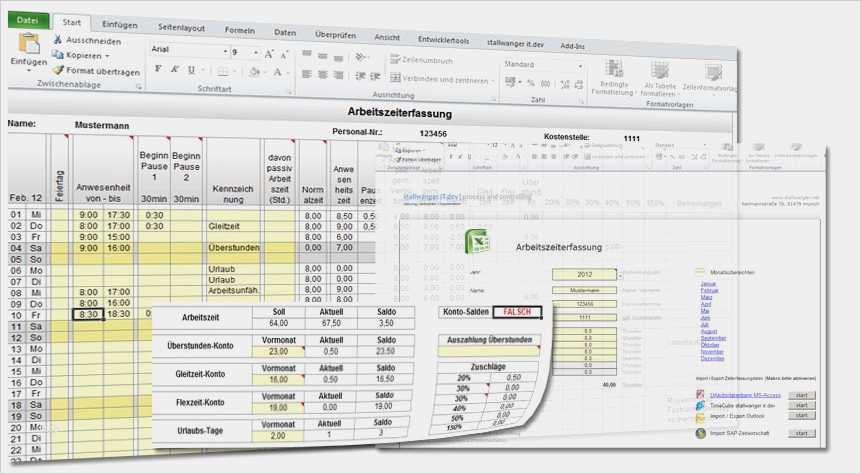861x474 pixels.
Task: Open Als Tabelle formatieren gallery
Action: 659,80
